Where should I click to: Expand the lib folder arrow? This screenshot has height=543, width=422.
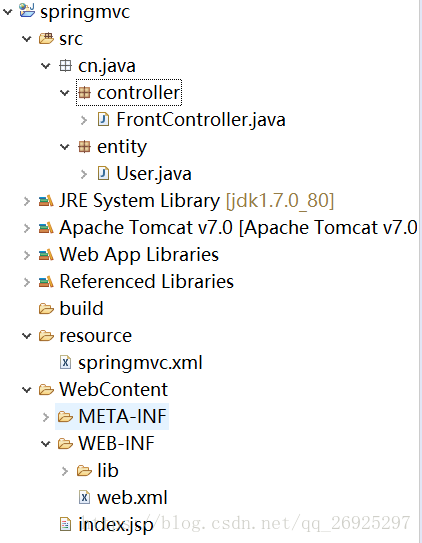click(x=65, y=471)
